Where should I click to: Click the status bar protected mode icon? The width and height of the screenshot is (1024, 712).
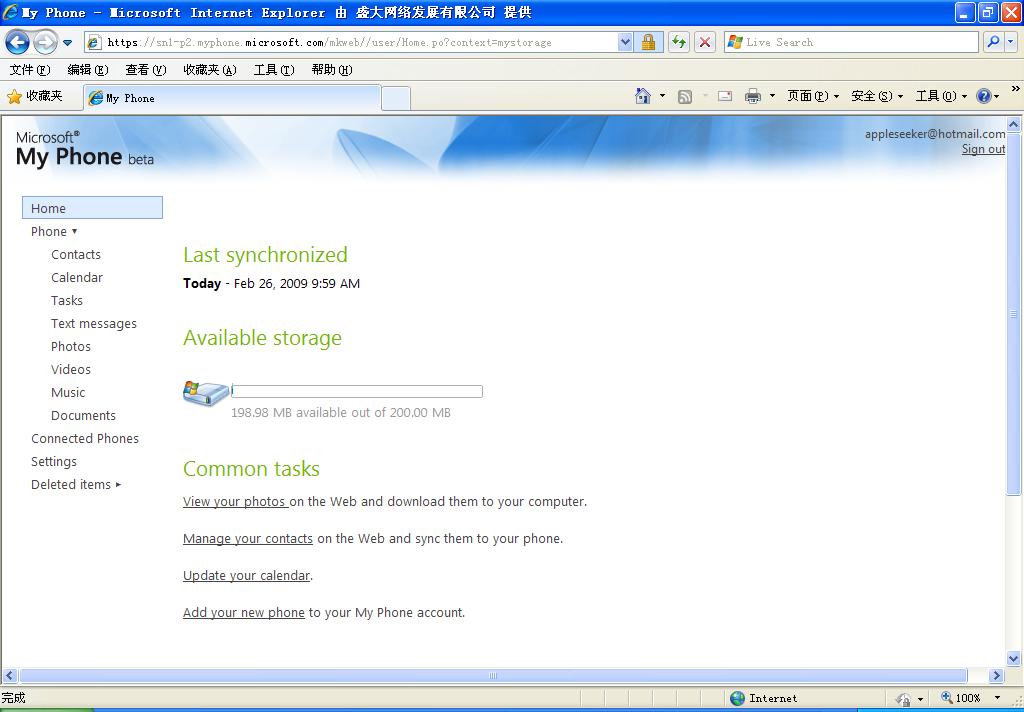tap(904, 699)
